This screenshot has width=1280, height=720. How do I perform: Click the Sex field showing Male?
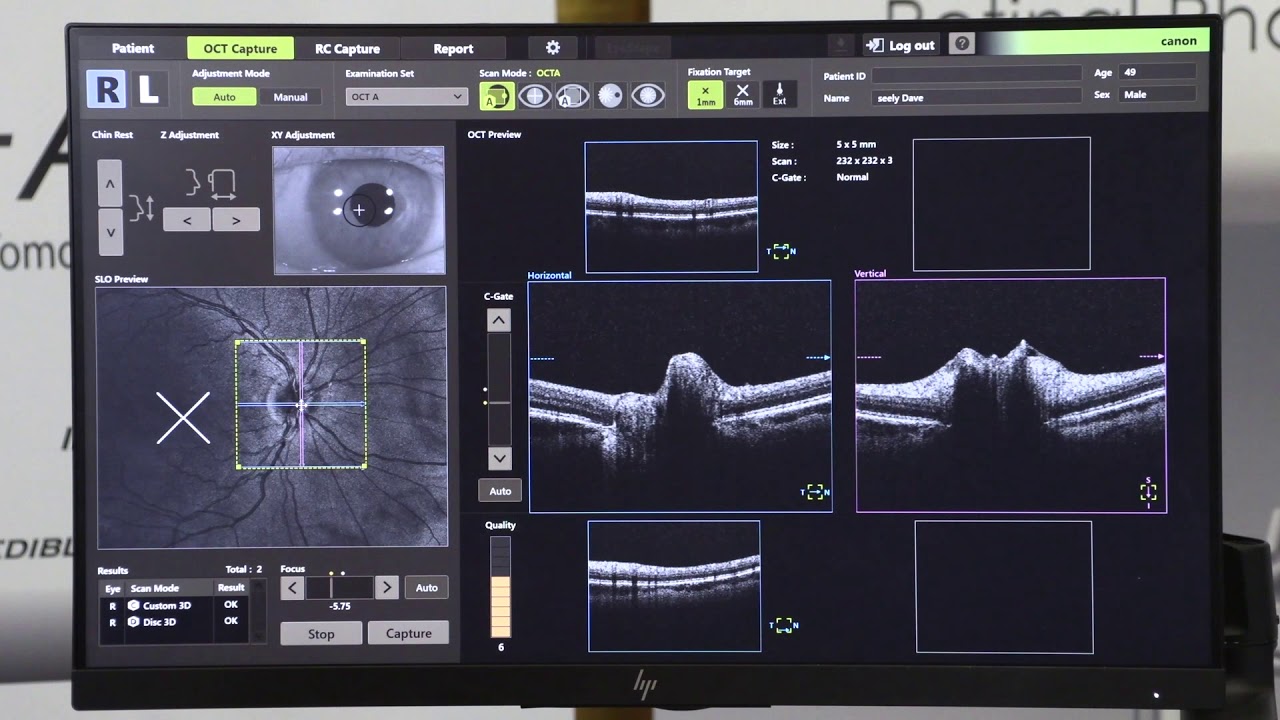(1158, 95)
